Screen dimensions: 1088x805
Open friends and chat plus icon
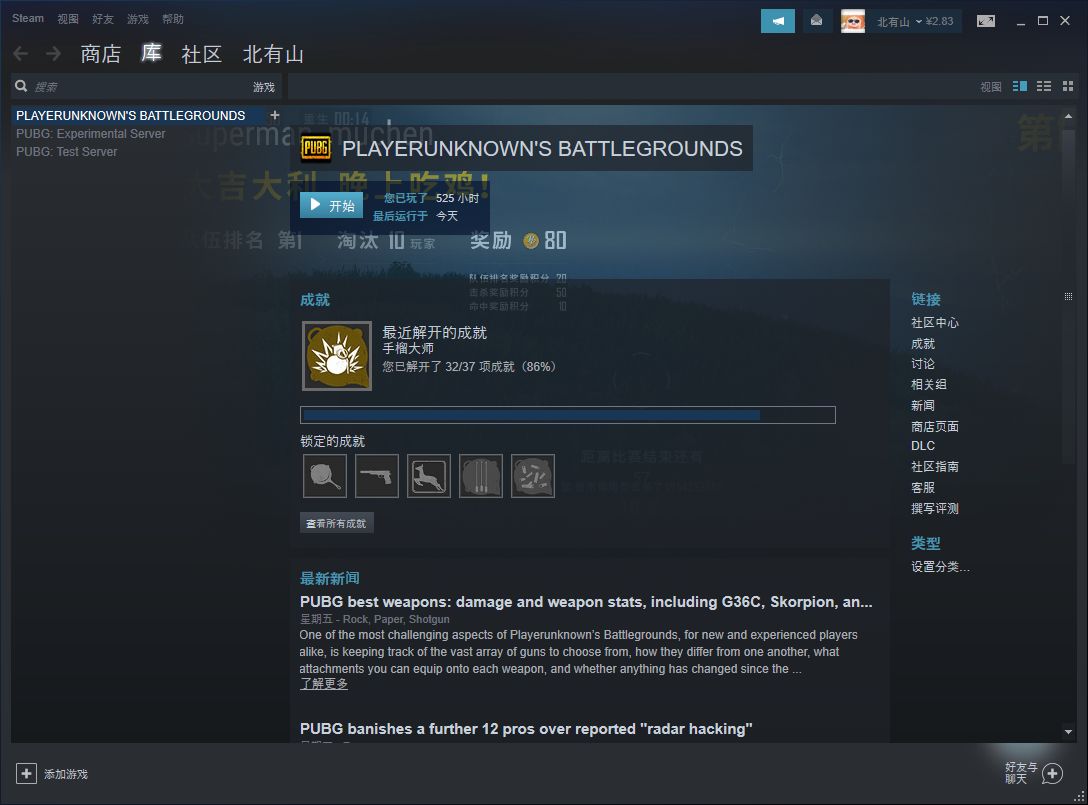pyautogui.click(x=1053, y=773)
